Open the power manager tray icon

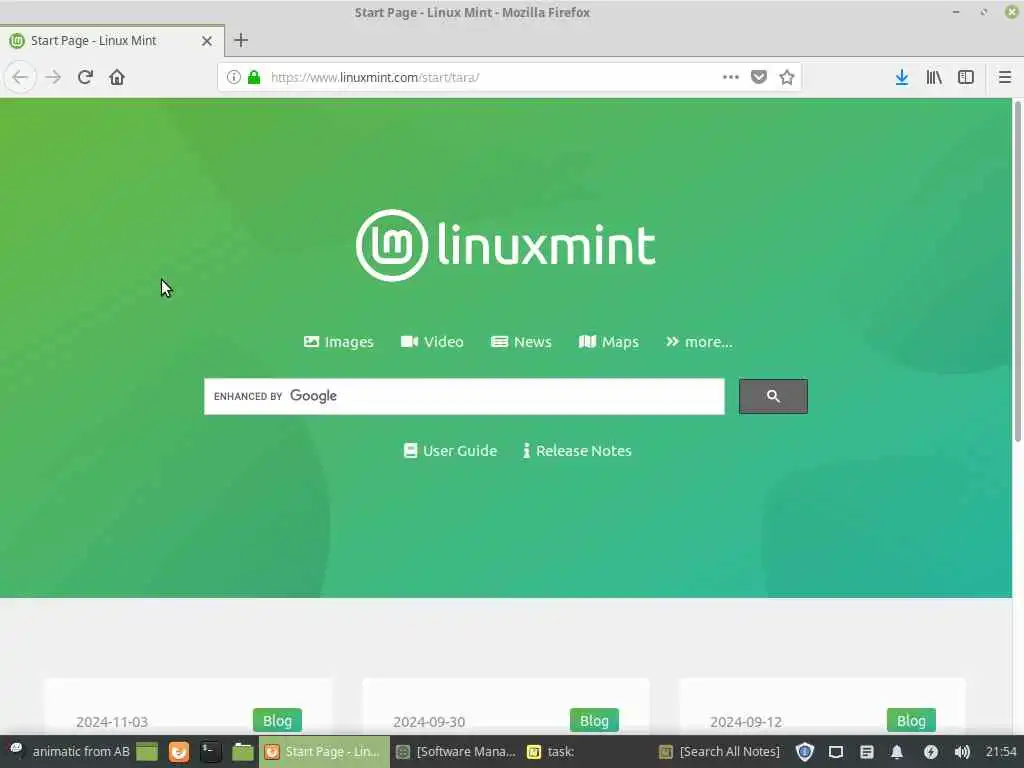click(x=931, y=752)
